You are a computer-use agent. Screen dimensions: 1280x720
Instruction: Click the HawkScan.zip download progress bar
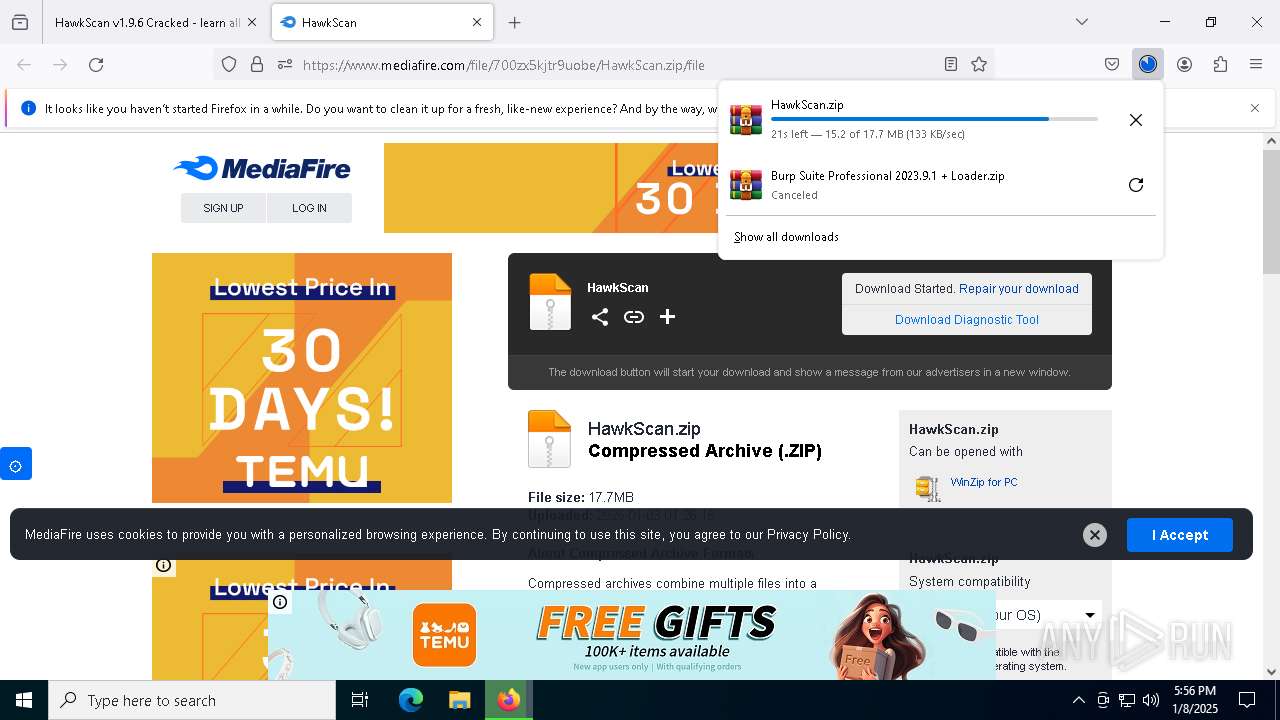934,119
